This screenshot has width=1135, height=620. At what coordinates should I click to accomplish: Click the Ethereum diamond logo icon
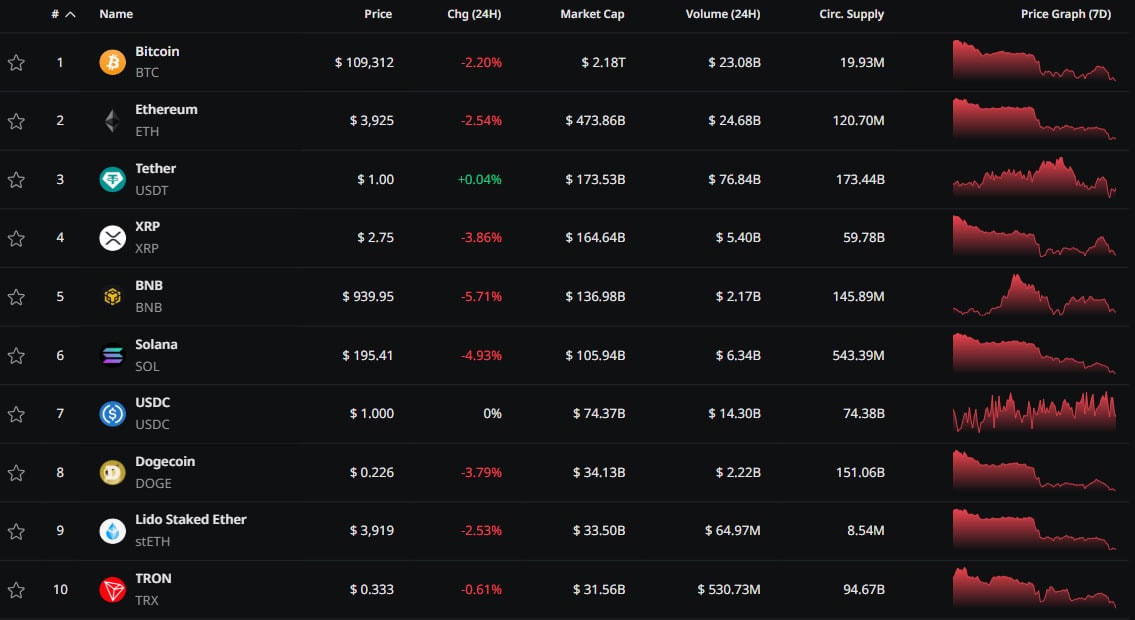[x=113, y=121]
